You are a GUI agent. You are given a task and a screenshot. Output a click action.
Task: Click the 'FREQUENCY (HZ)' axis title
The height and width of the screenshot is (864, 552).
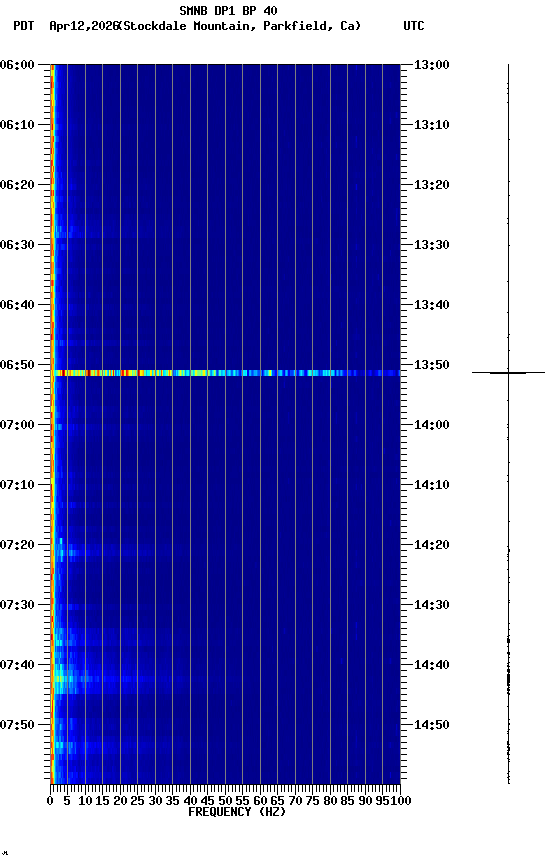pyautogui.click(x=237, y=813)
